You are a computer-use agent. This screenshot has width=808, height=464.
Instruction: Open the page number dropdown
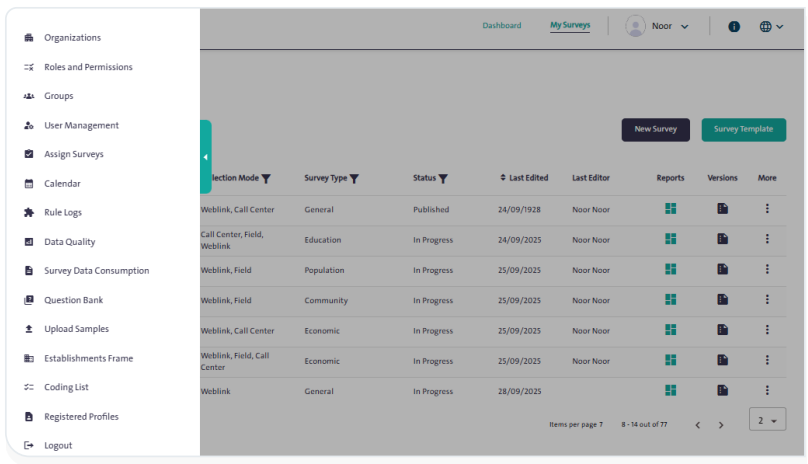[x=767, y=420]
